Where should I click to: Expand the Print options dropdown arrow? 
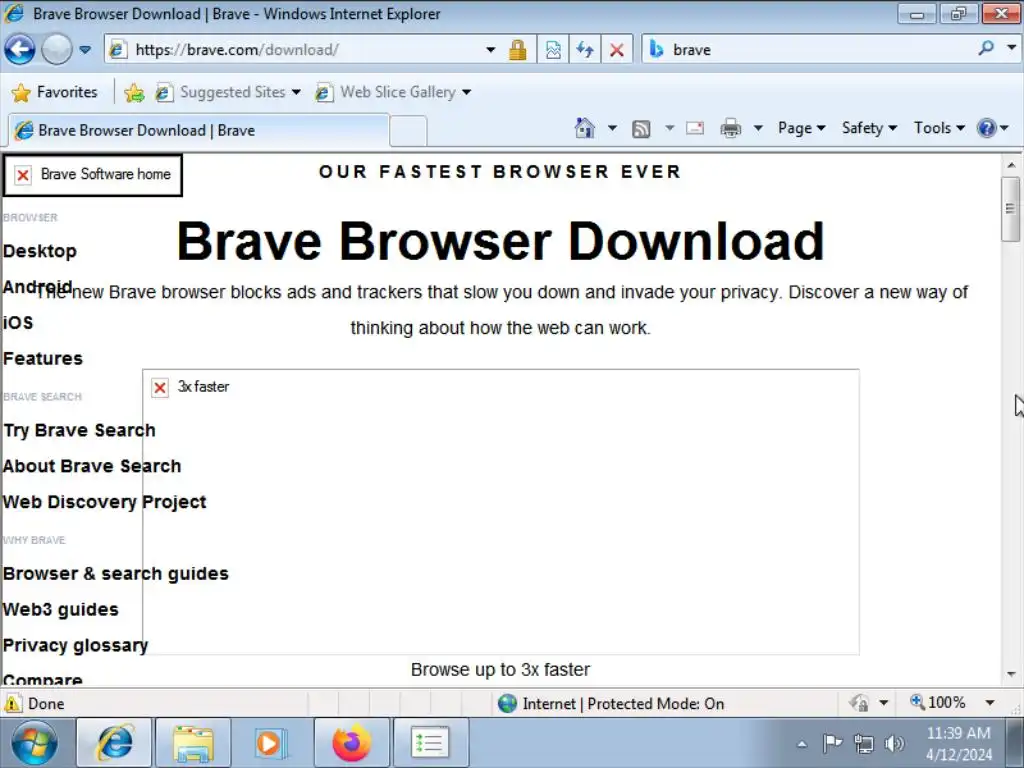[758, 128]
